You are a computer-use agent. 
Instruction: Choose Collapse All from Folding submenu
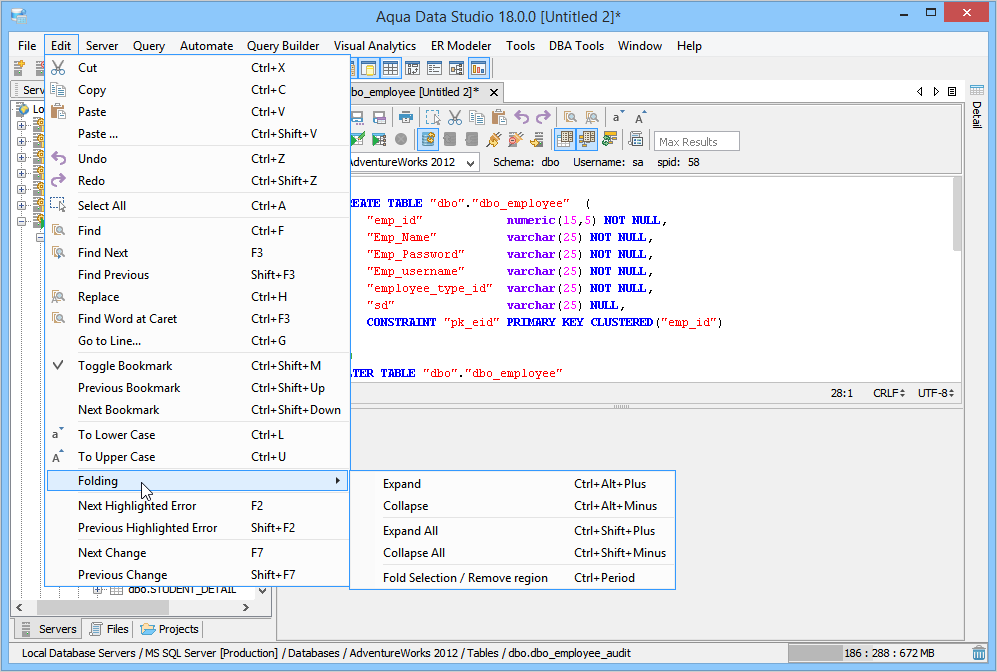pos(414,553)
